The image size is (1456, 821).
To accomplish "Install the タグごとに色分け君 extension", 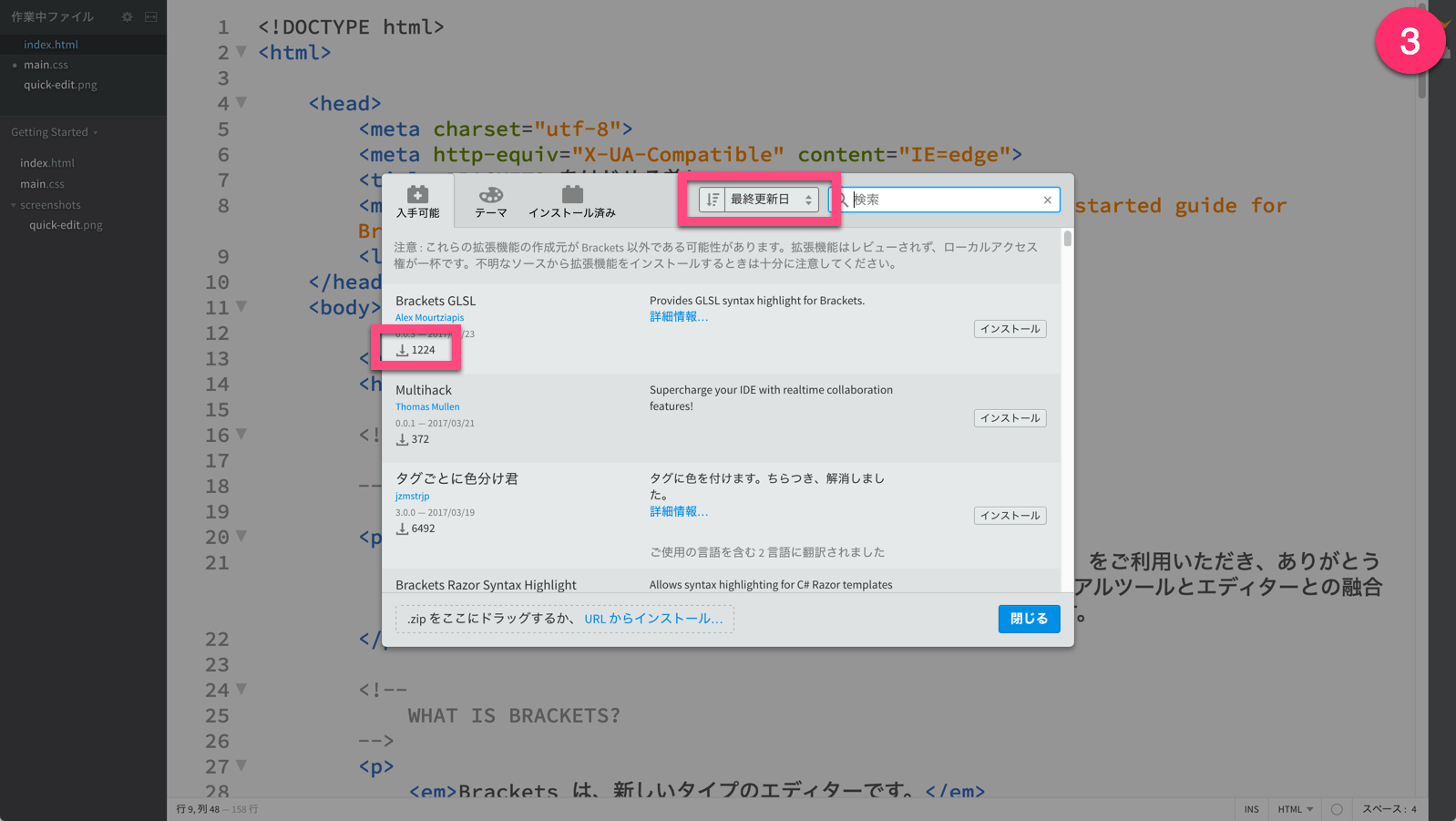I will pyautogui.click(x=1010, y=516).
